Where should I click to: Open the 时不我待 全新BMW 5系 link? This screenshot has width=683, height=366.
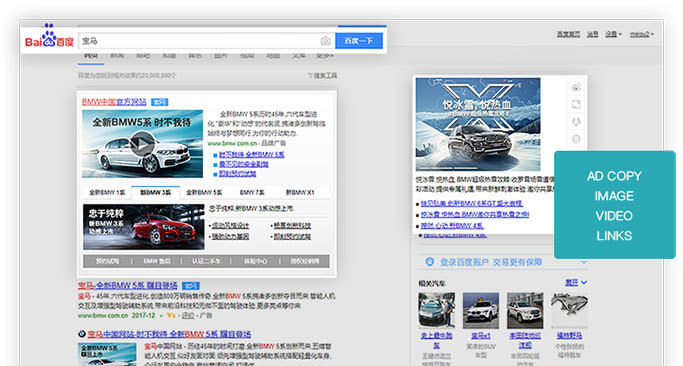coord(252,155)
